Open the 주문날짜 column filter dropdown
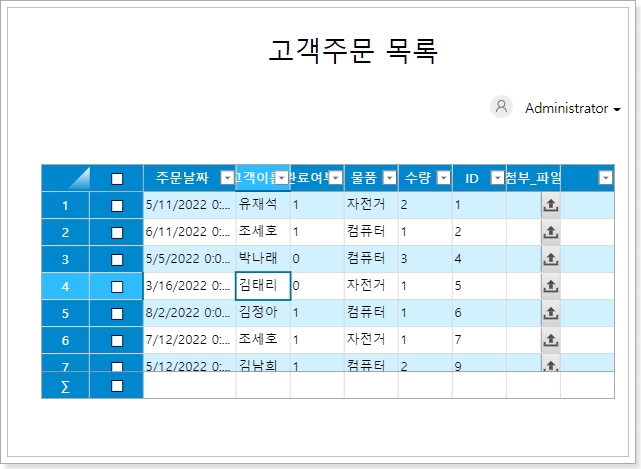This screenshot has width=641, height=469. point(226,178)
